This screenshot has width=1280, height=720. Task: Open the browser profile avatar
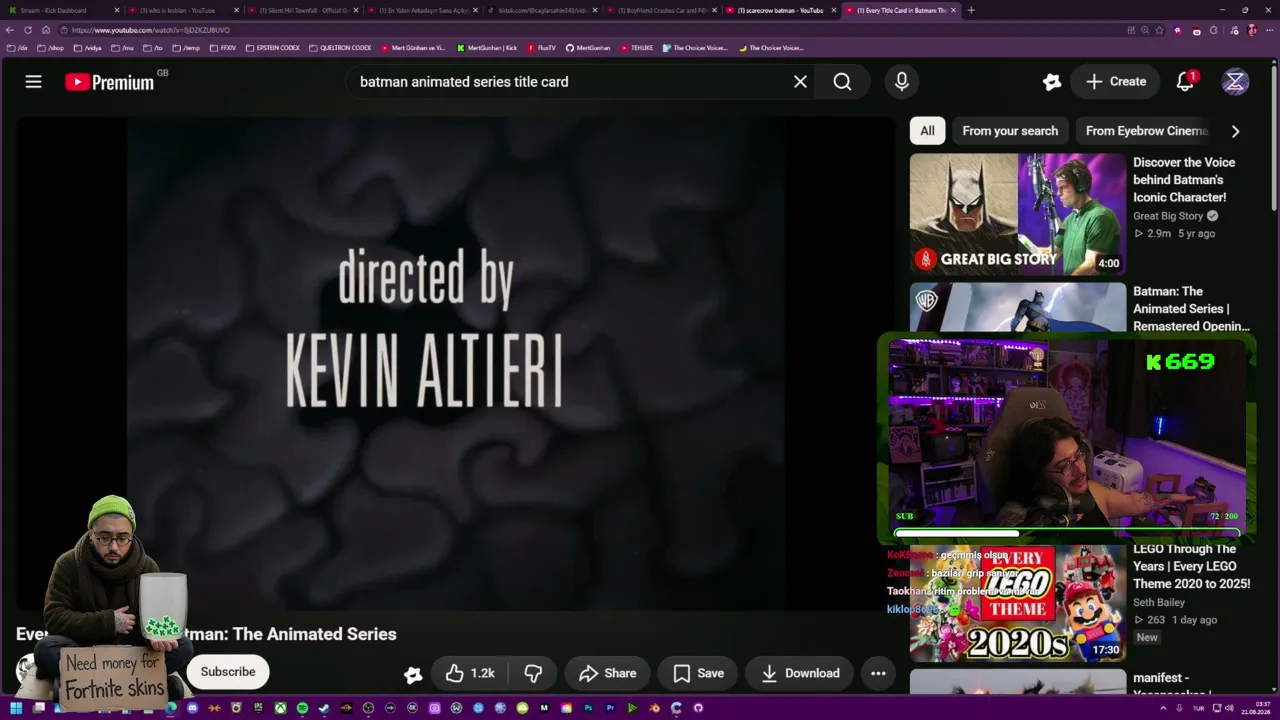(1252, 30)
